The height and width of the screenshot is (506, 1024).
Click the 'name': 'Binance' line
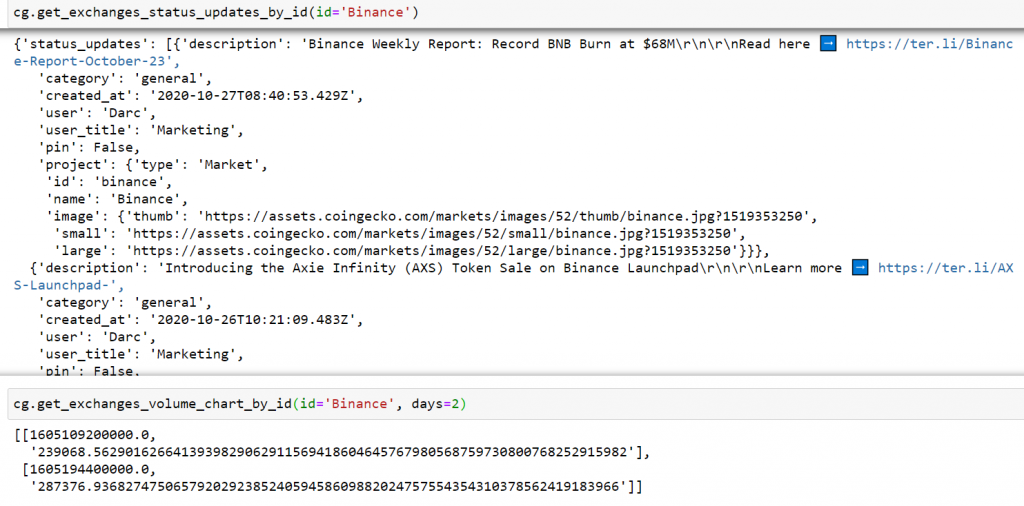click(x=117, y=198)
